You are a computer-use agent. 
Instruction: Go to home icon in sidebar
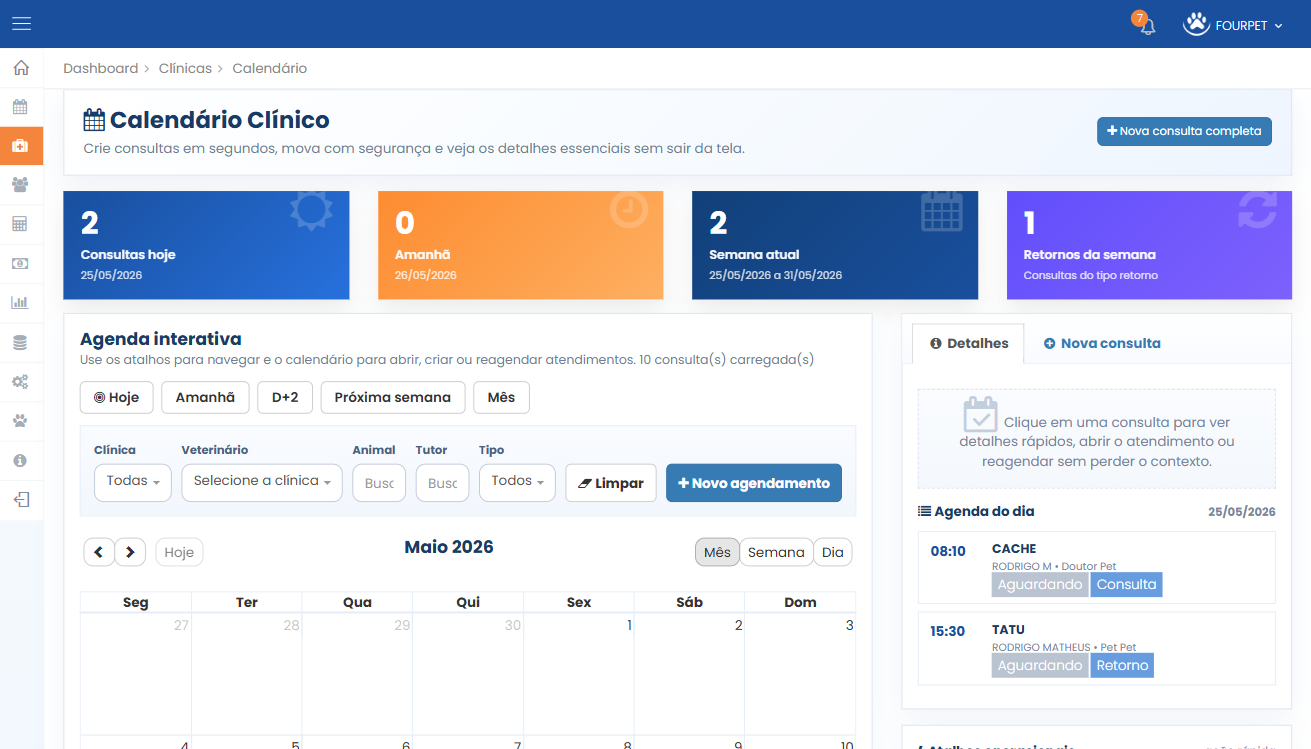tap(21, 68)
